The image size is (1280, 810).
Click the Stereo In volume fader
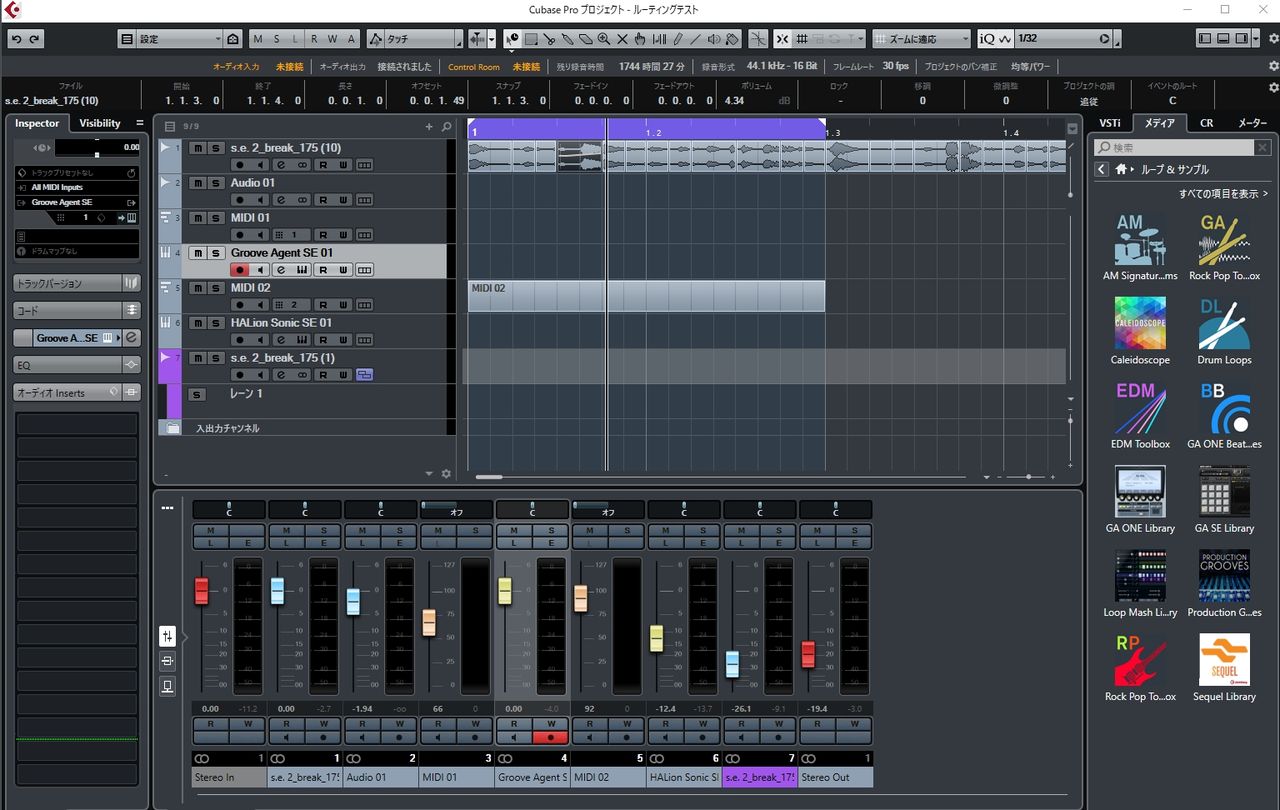tap(201, 591)
